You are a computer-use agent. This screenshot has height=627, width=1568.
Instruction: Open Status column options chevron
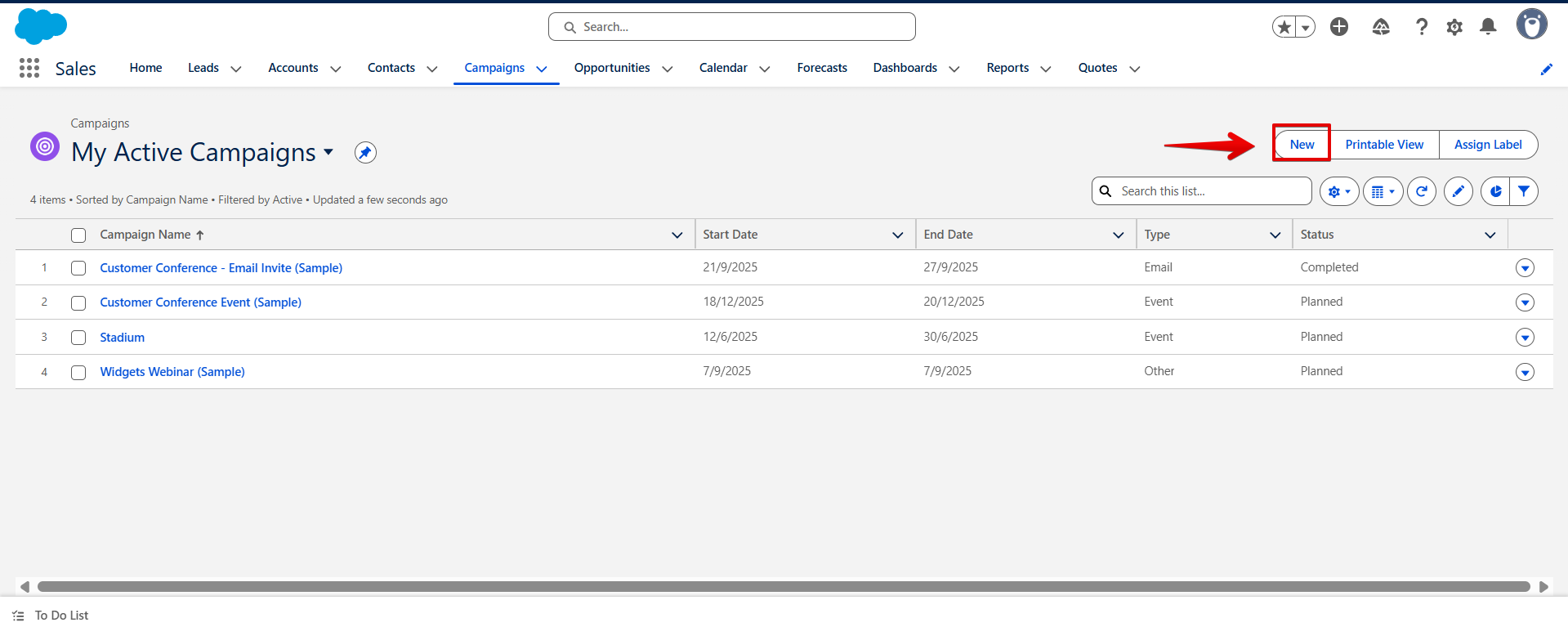(x=1490, y=235)
